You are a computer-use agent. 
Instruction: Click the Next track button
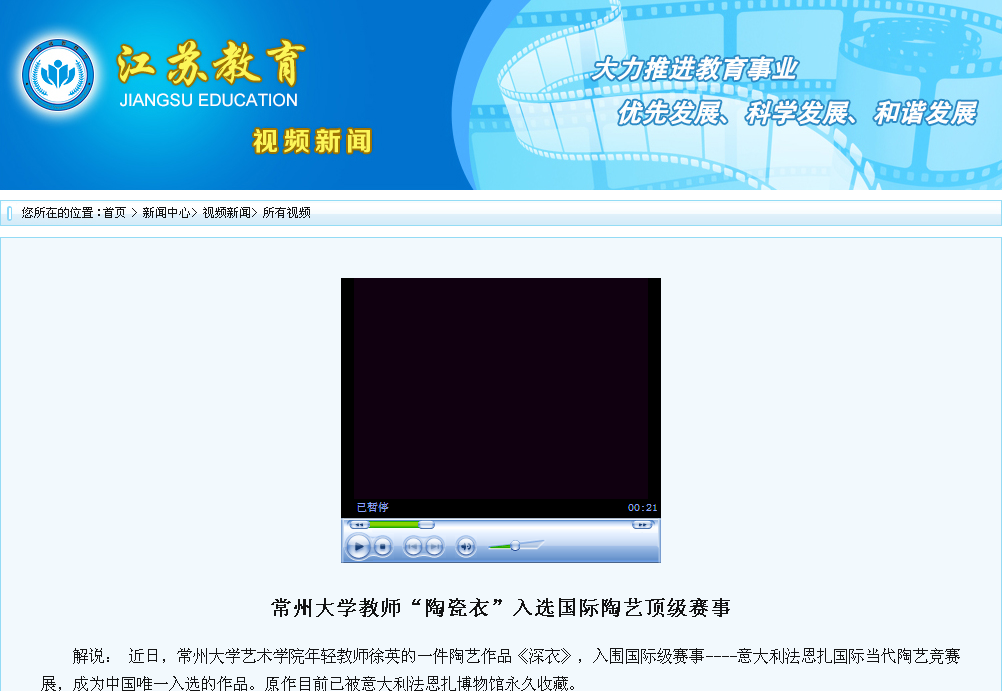point(434,546)
